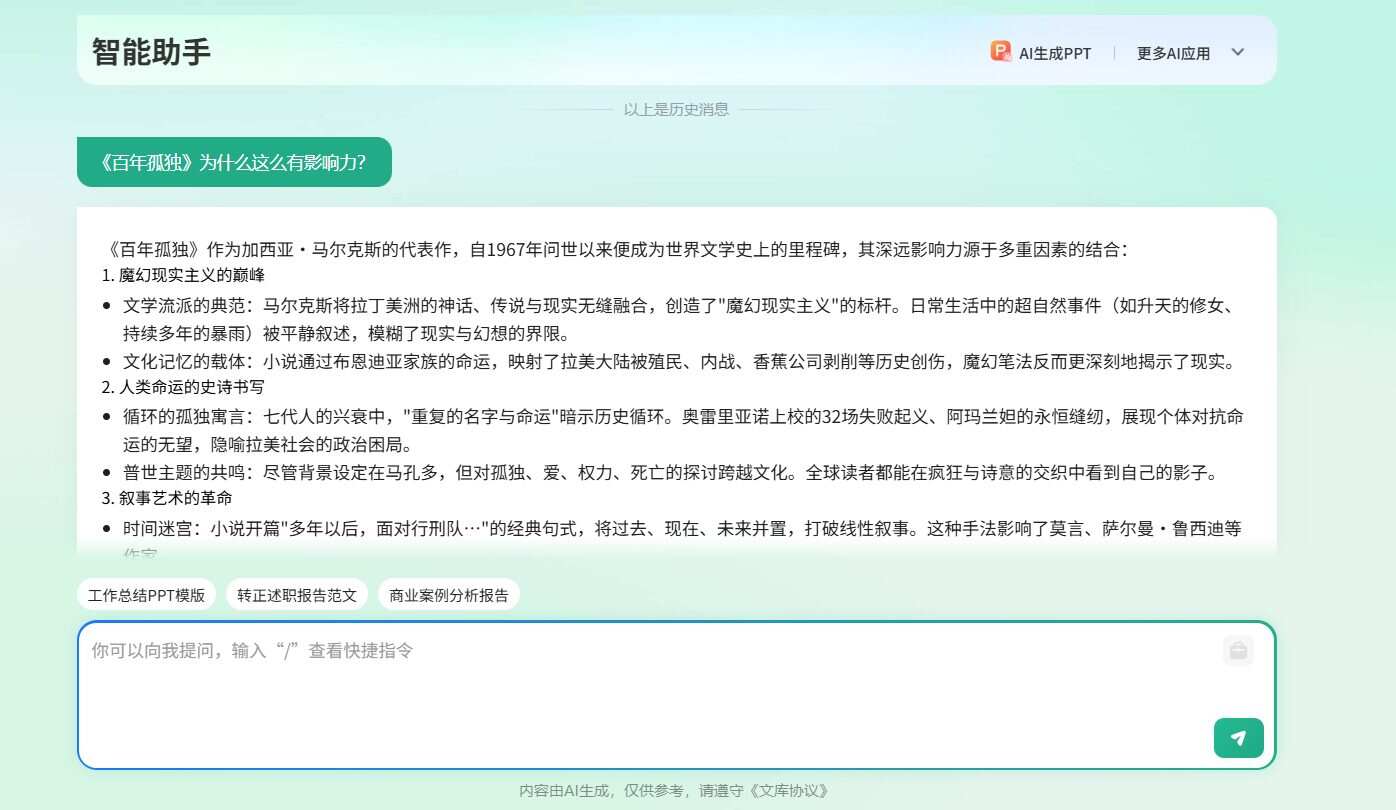
Task: Click the toolbox icon inside the input box
Action: tap(1238, 650)
